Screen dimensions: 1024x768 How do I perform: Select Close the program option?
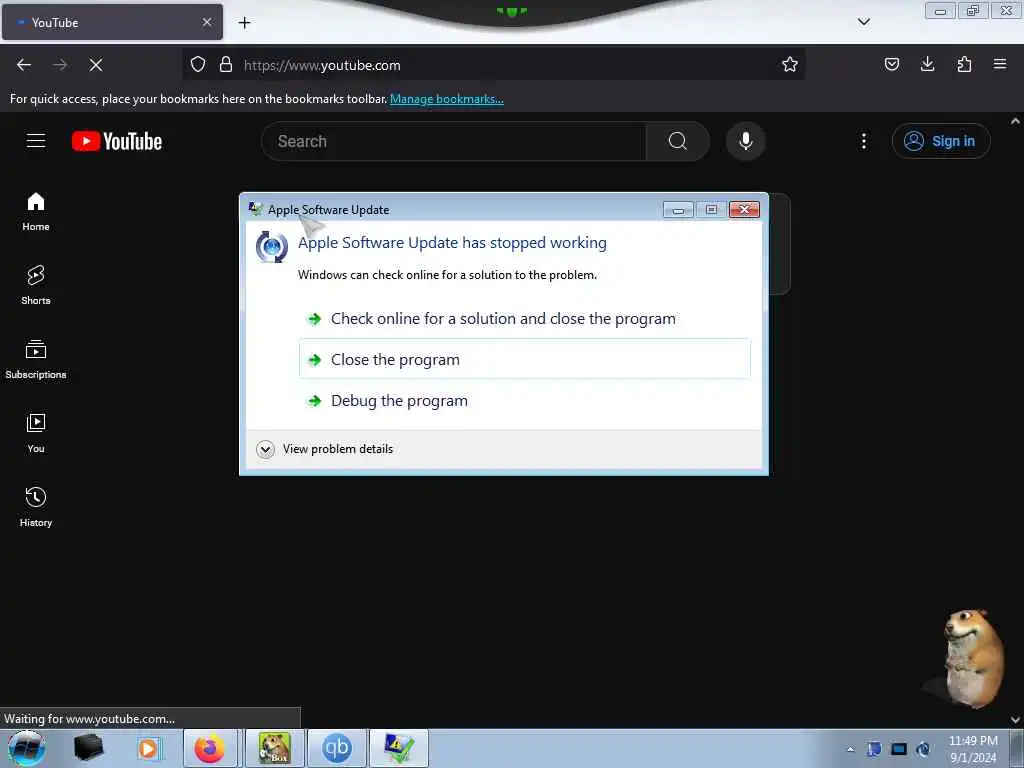click(x=525, y=359)
